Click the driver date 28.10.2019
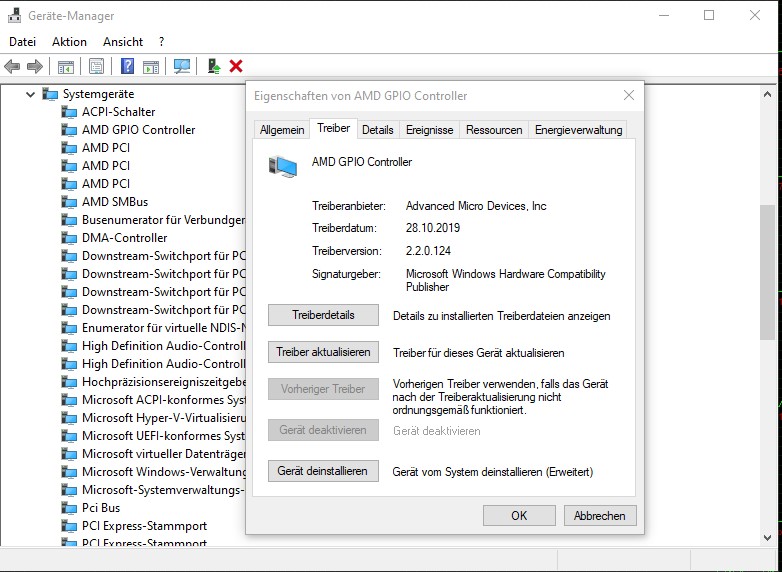This screenshot has width=782, height=572. point(433,228)
